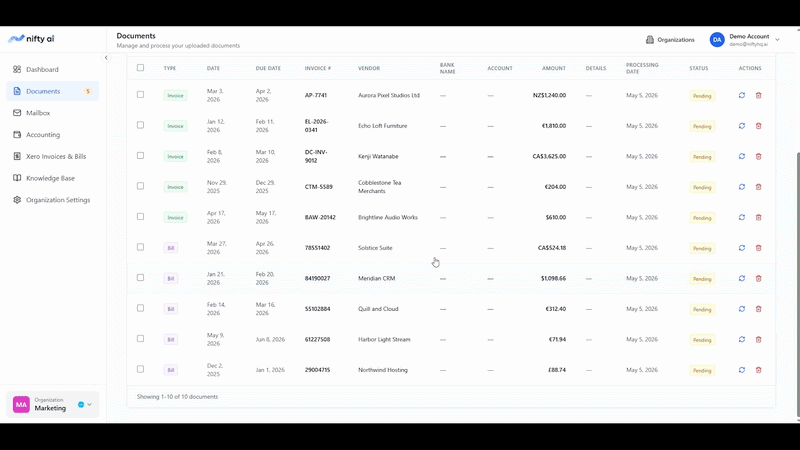Delete the Northwind Hosting bill

click(759, 370)
